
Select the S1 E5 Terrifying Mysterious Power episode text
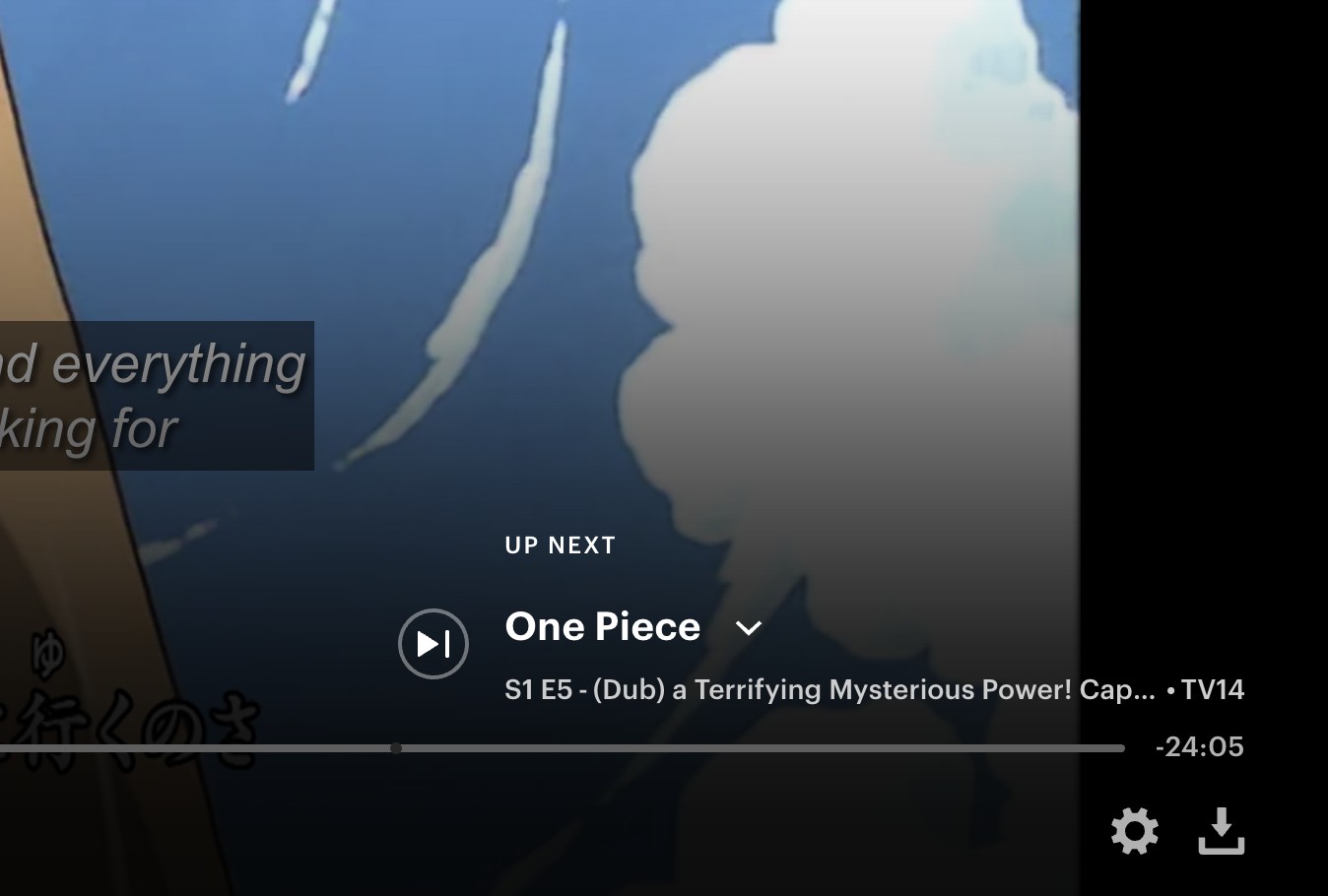[830, 689]
